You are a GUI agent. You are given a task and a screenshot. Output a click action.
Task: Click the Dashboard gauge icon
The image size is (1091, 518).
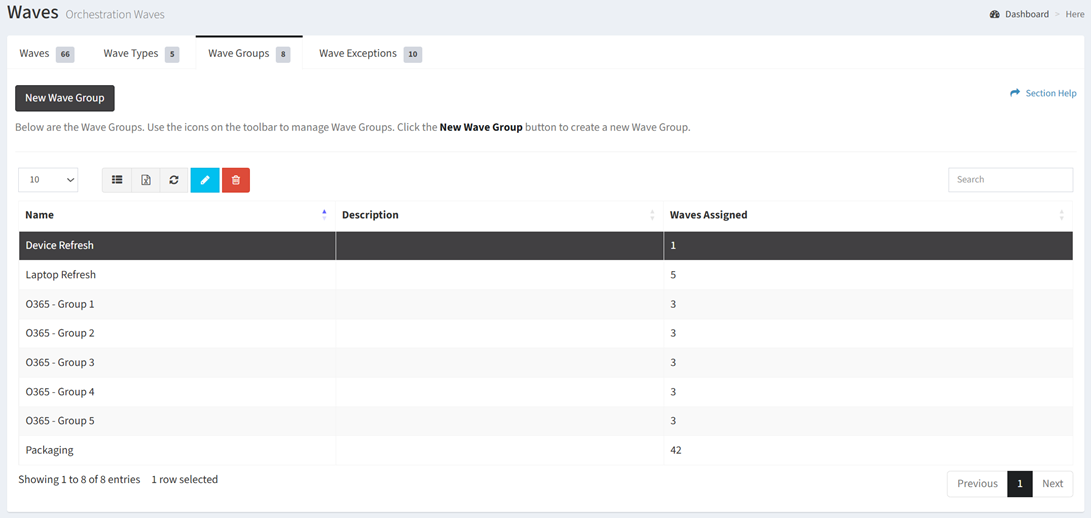tap(995, 14)
